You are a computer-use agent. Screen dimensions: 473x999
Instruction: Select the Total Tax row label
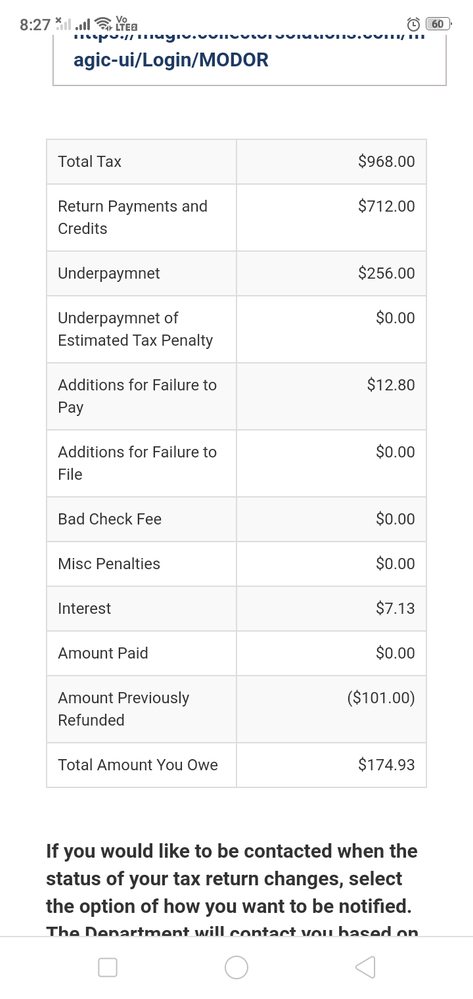(89, 162)
